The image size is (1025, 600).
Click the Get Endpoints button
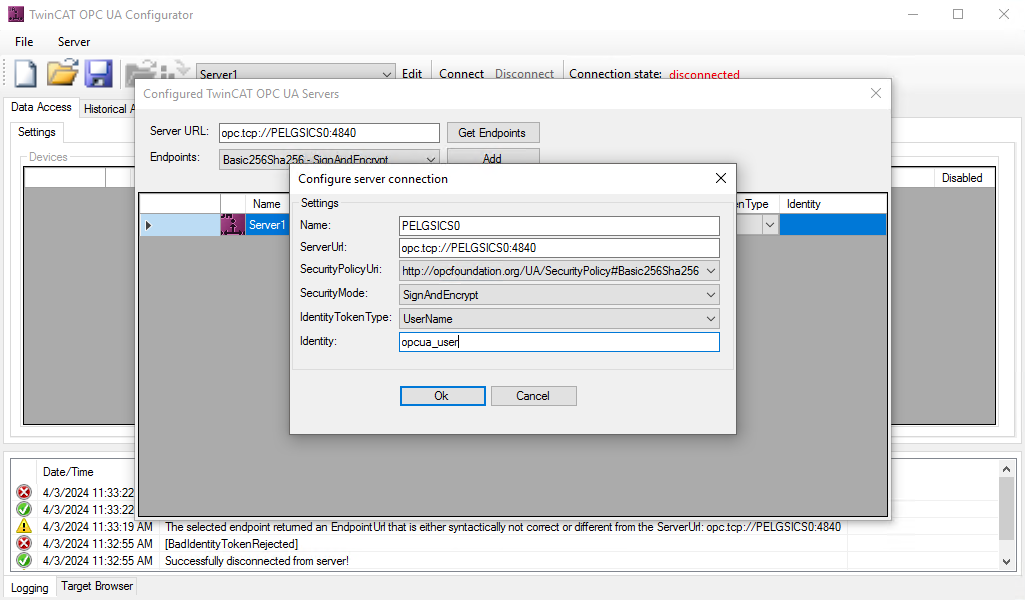[492, 133]
